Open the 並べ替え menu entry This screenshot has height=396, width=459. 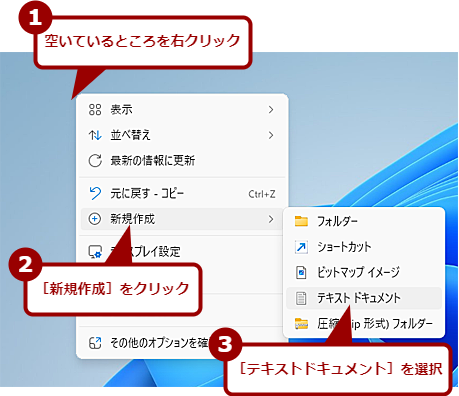182,135
